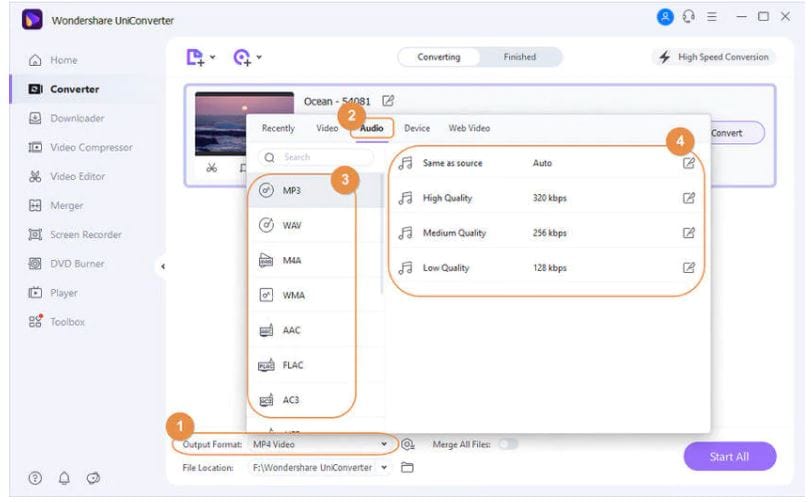Open the hamburger main menu
Image resolution: width=811 pixels, height=502 pixels.
(x=712, y=17)
